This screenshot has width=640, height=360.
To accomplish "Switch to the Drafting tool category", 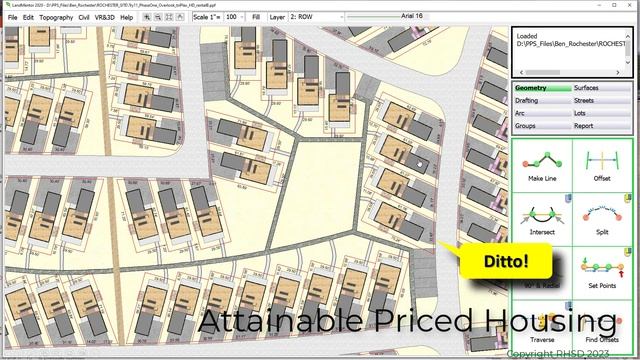I will click(542, 100).
